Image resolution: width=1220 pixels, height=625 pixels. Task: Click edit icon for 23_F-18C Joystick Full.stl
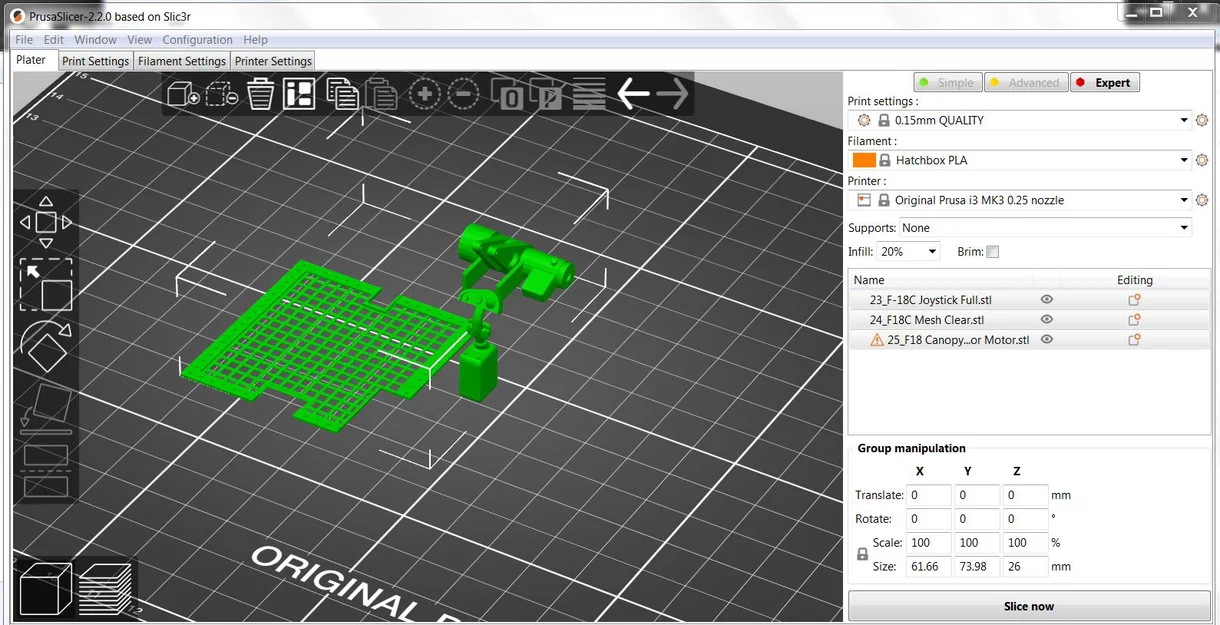pyautogui.click(x=1134, y=300)
